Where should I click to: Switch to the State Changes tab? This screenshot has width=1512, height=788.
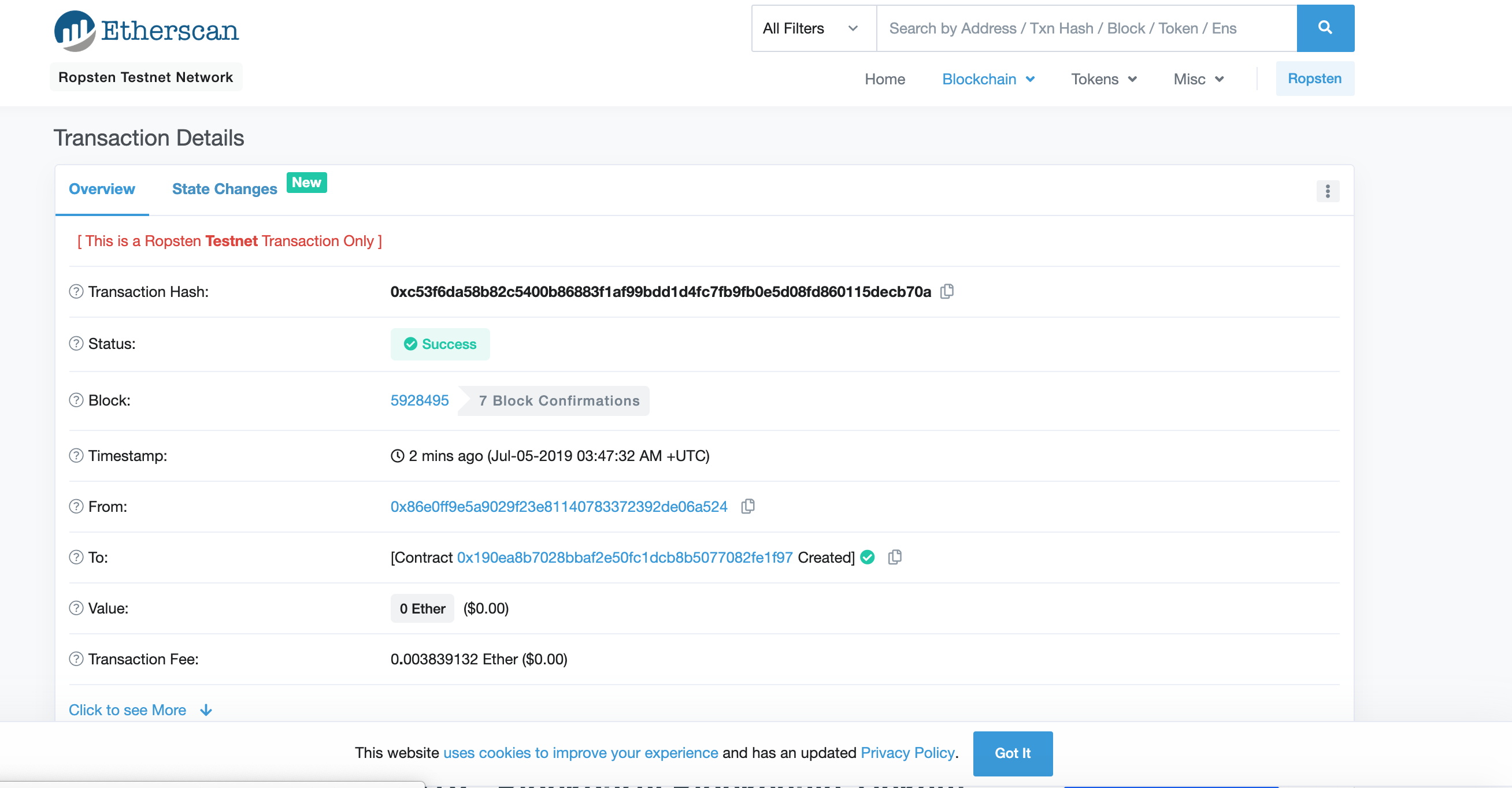click(224, 189)
